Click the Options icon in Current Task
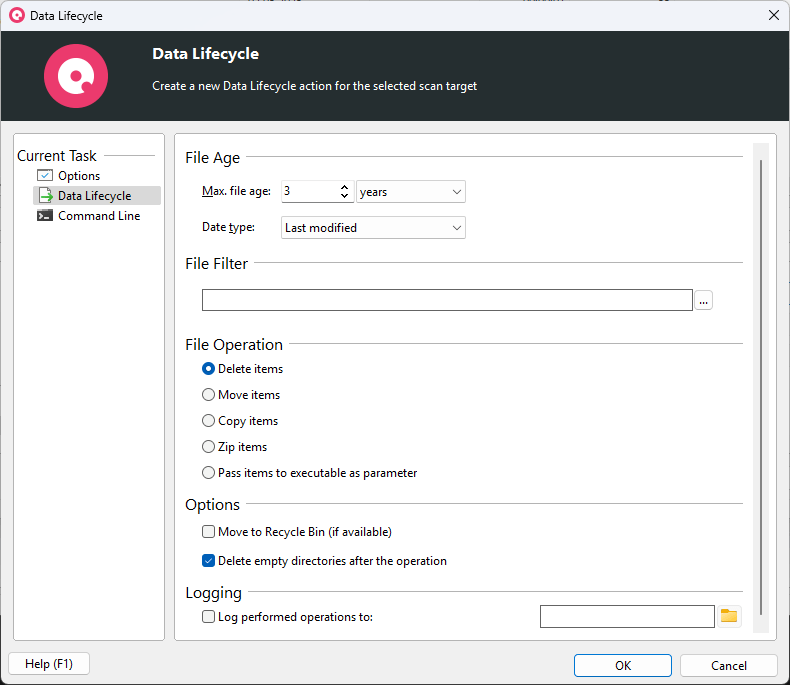The height and width of the screenshot is (685, 790). (x=45, y=176)
